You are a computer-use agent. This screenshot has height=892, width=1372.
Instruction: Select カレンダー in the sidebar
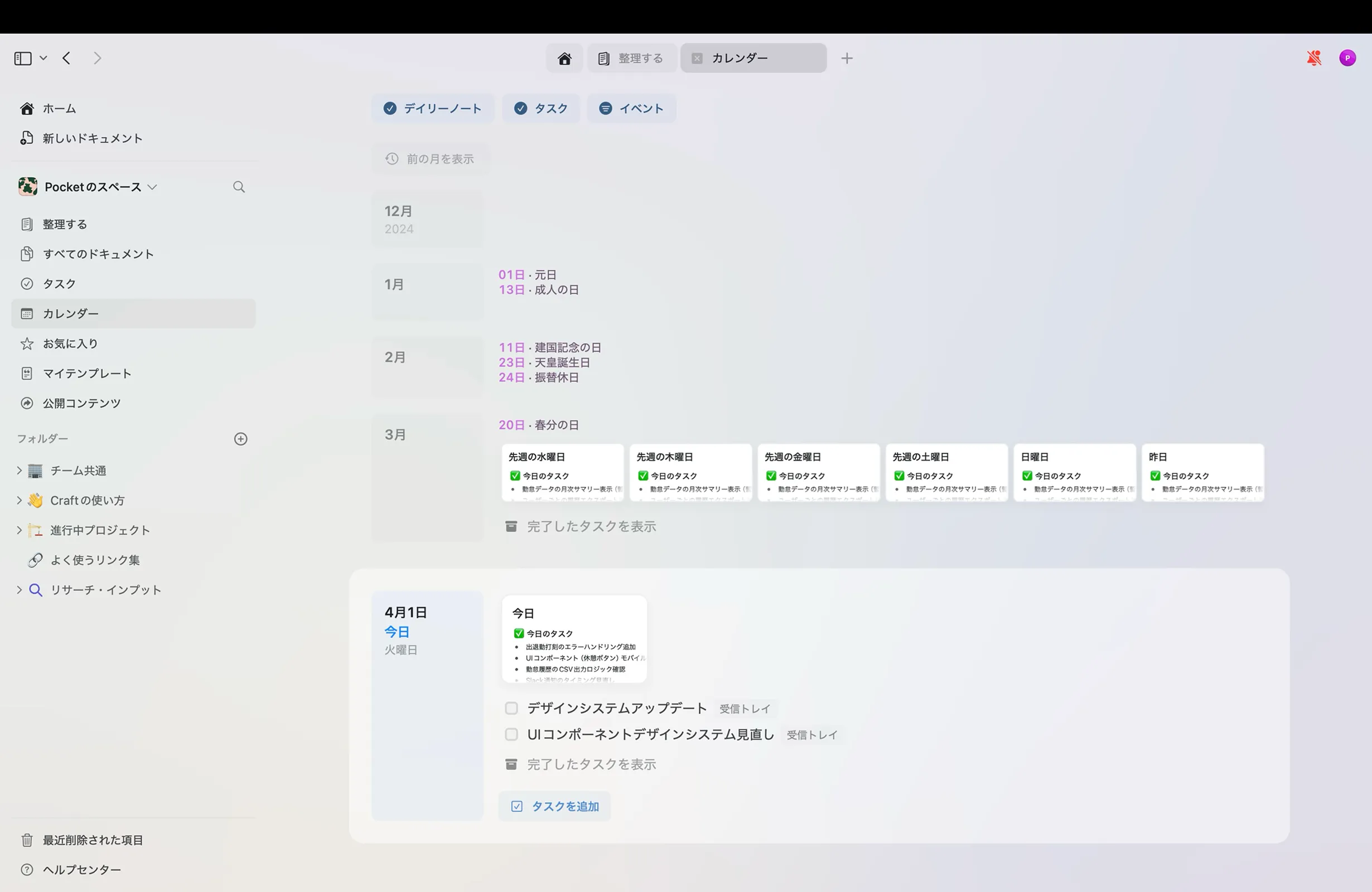point(70,313)
